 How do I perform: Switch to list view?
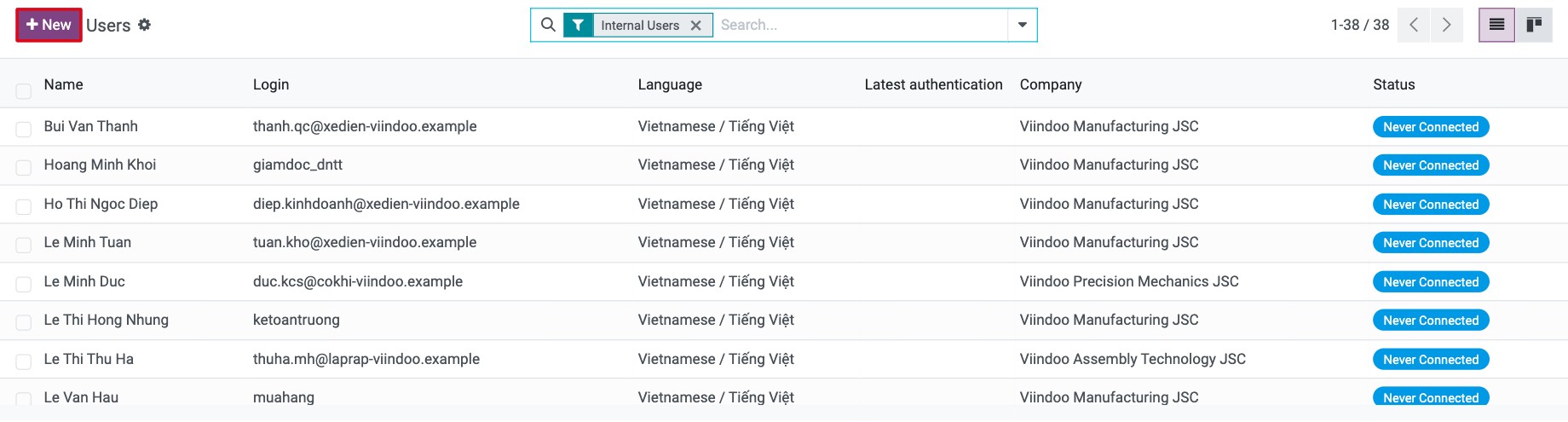pos(1496,25)
